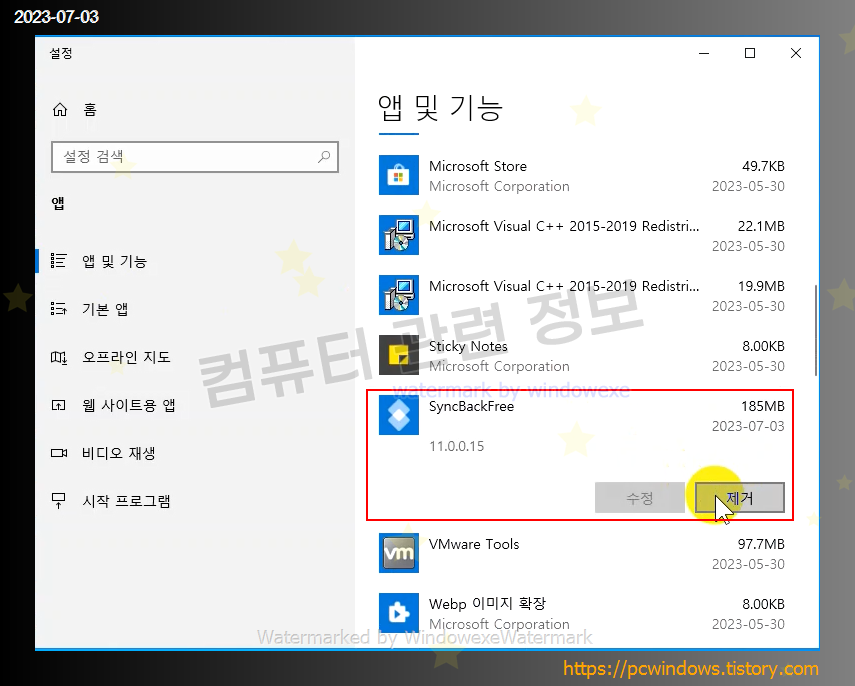
Task: Click the 19.9MB Visual C++ installer icon
Action: pos(399,295)
